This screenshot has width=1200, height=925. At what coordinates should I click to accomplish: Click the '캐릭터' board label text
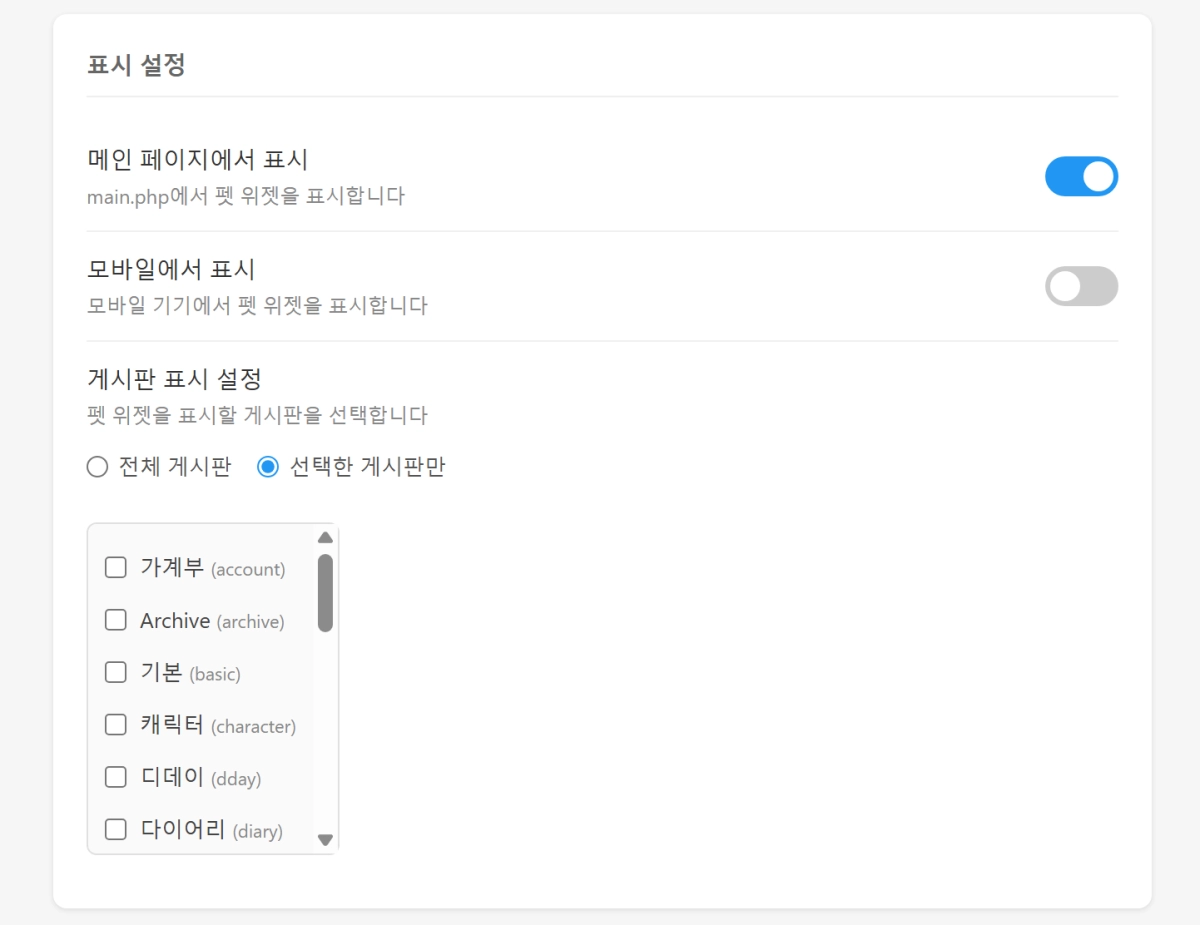[x=172, y=725]
